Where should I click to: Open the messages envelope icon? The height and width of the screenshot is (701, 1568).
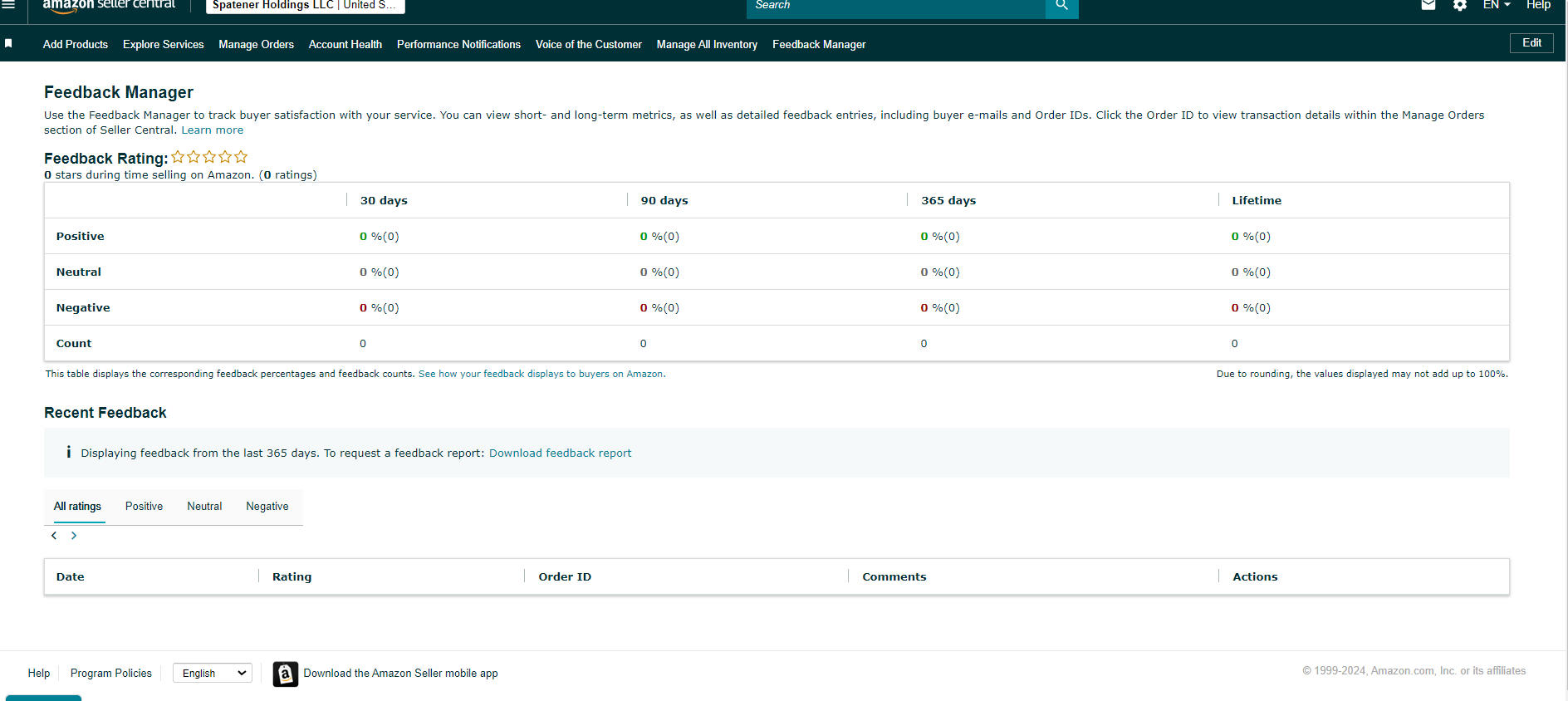pyautogui.click(x=1428, y=5)
